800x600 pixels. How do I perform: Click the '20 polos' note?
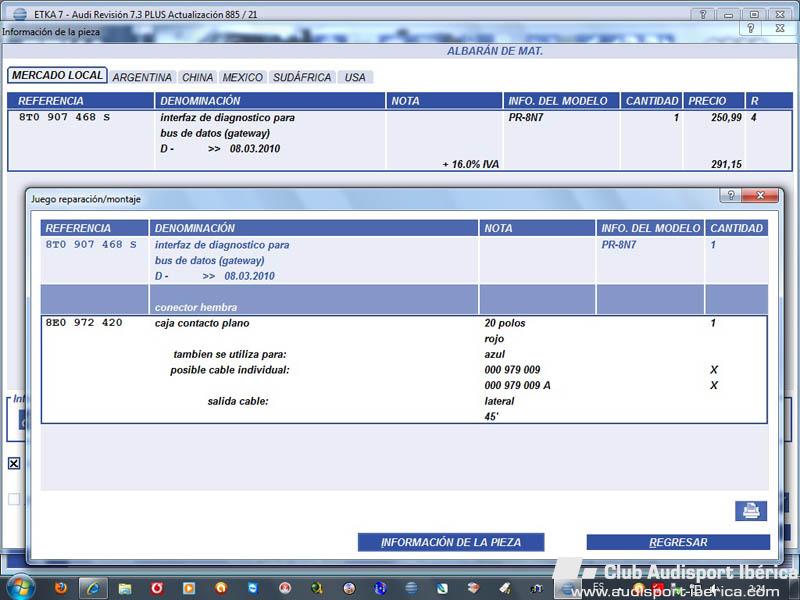(505, 323)
